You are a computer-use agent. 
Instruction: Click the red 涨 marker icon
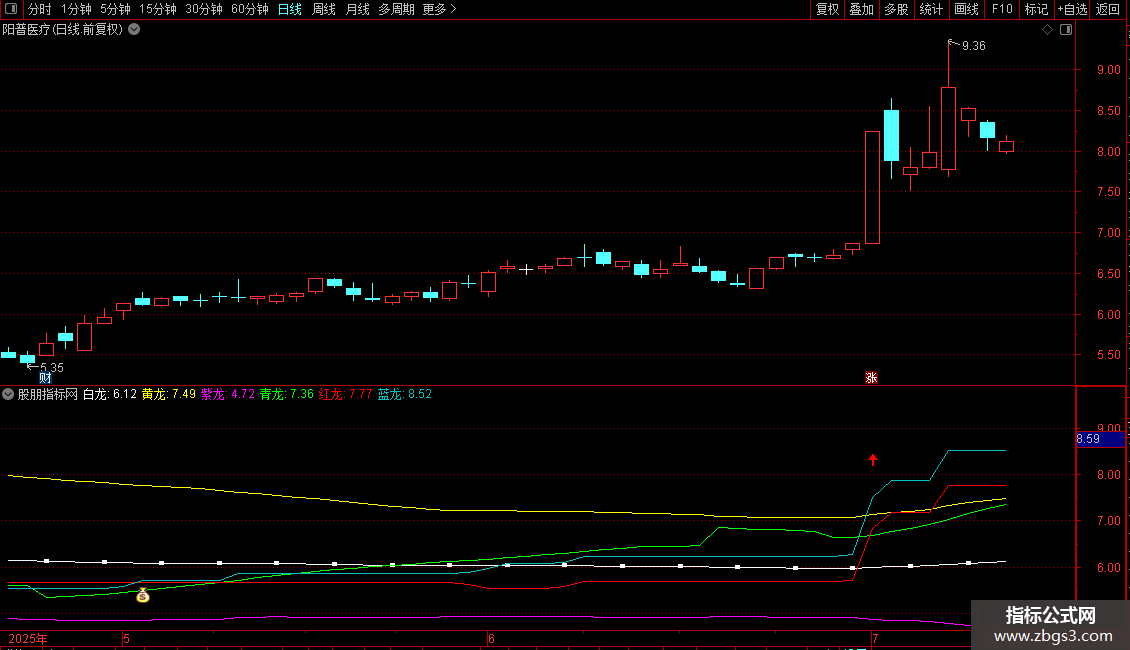[871, 378]
